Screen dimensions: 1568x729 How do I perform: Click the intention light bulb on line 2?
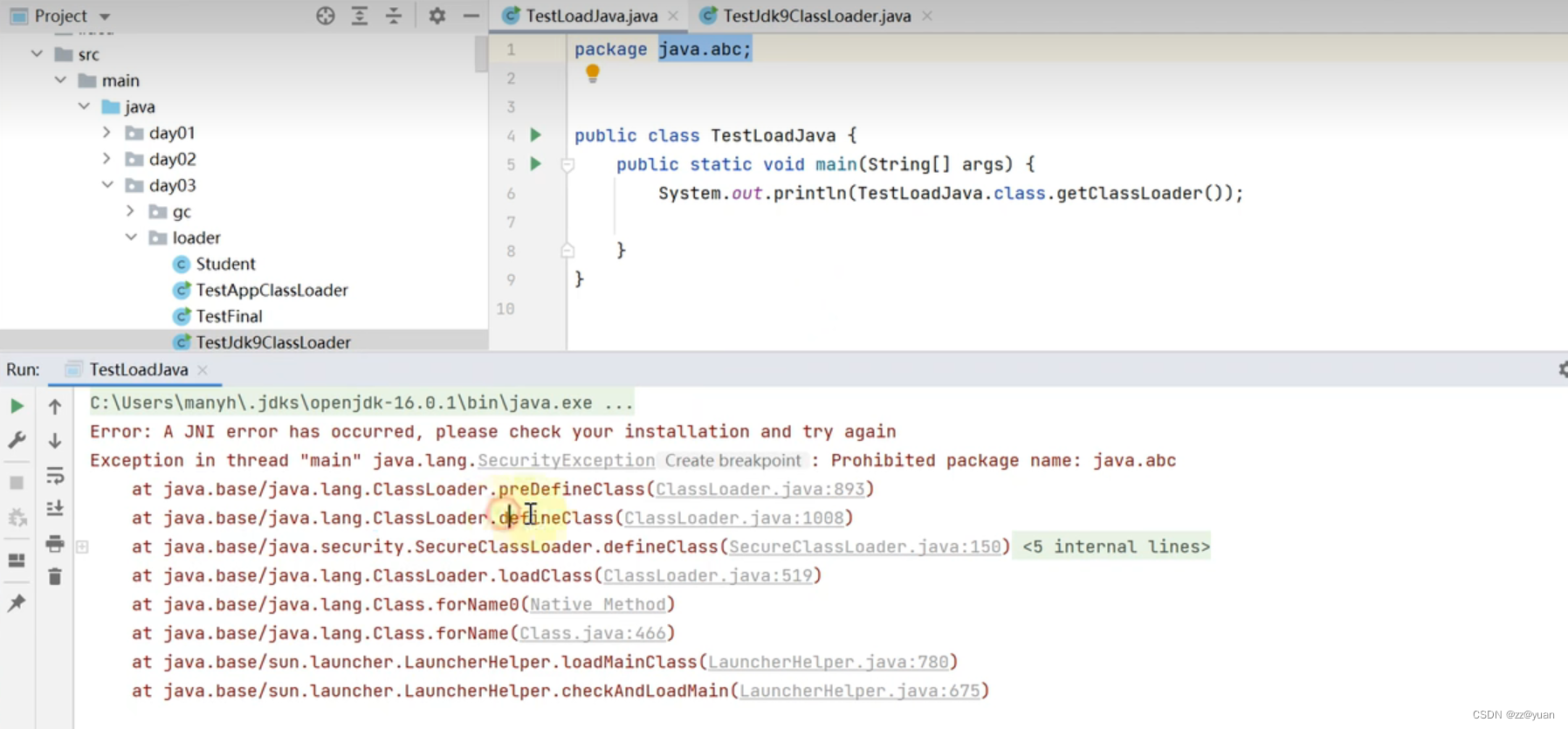593,73
